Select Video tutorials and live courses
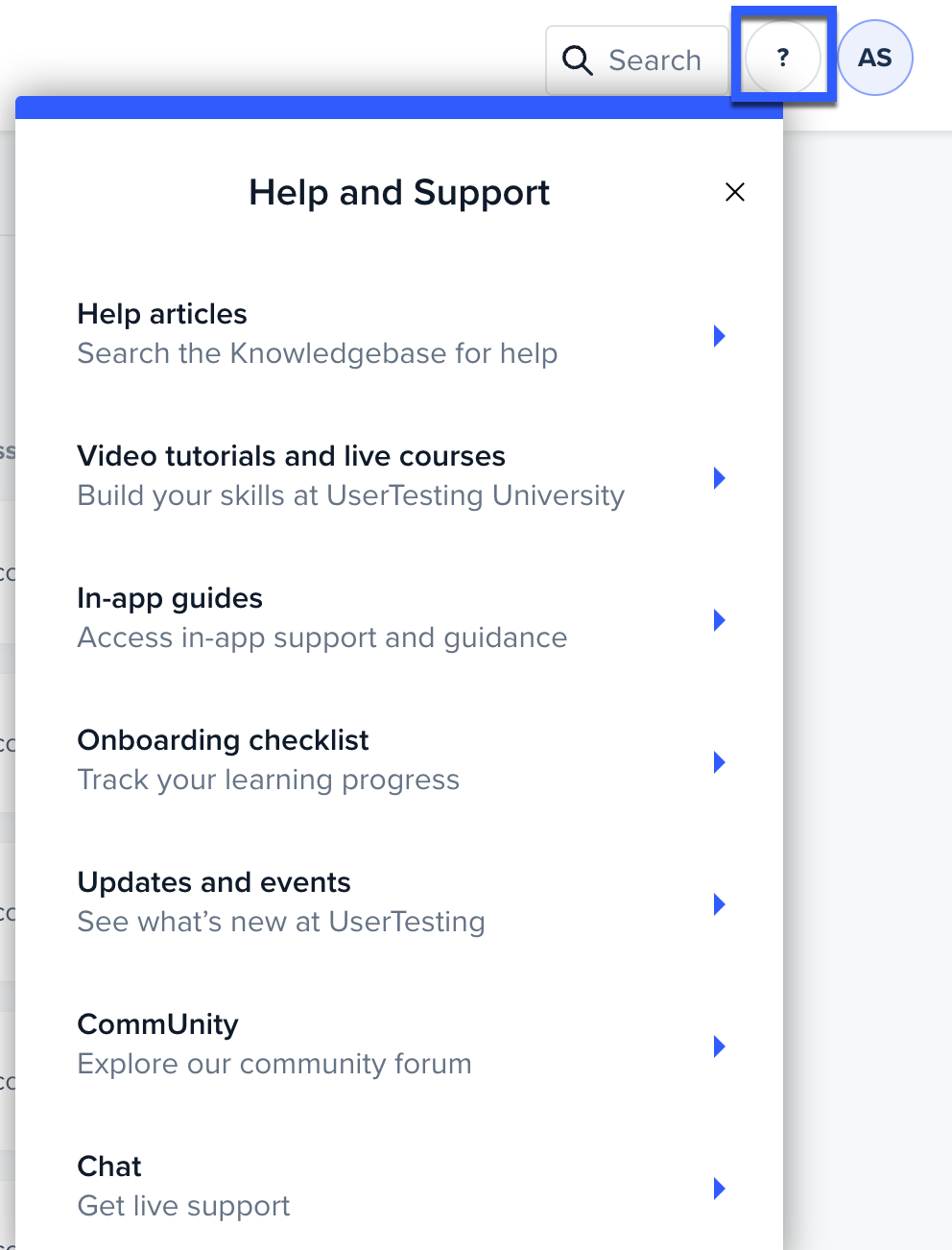Image resolution: width=952 pixels, height=1250 pixels. 399,476
